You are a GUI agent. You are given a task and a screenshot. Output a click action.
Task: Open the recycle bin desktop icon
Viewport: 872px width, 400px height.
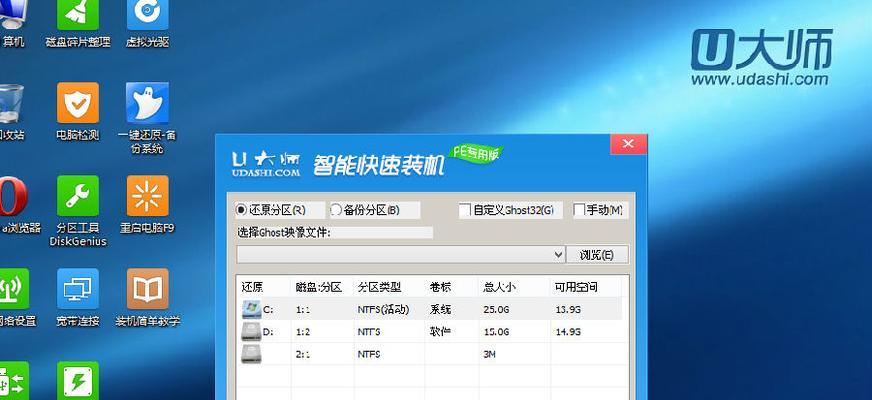[12, 103]
